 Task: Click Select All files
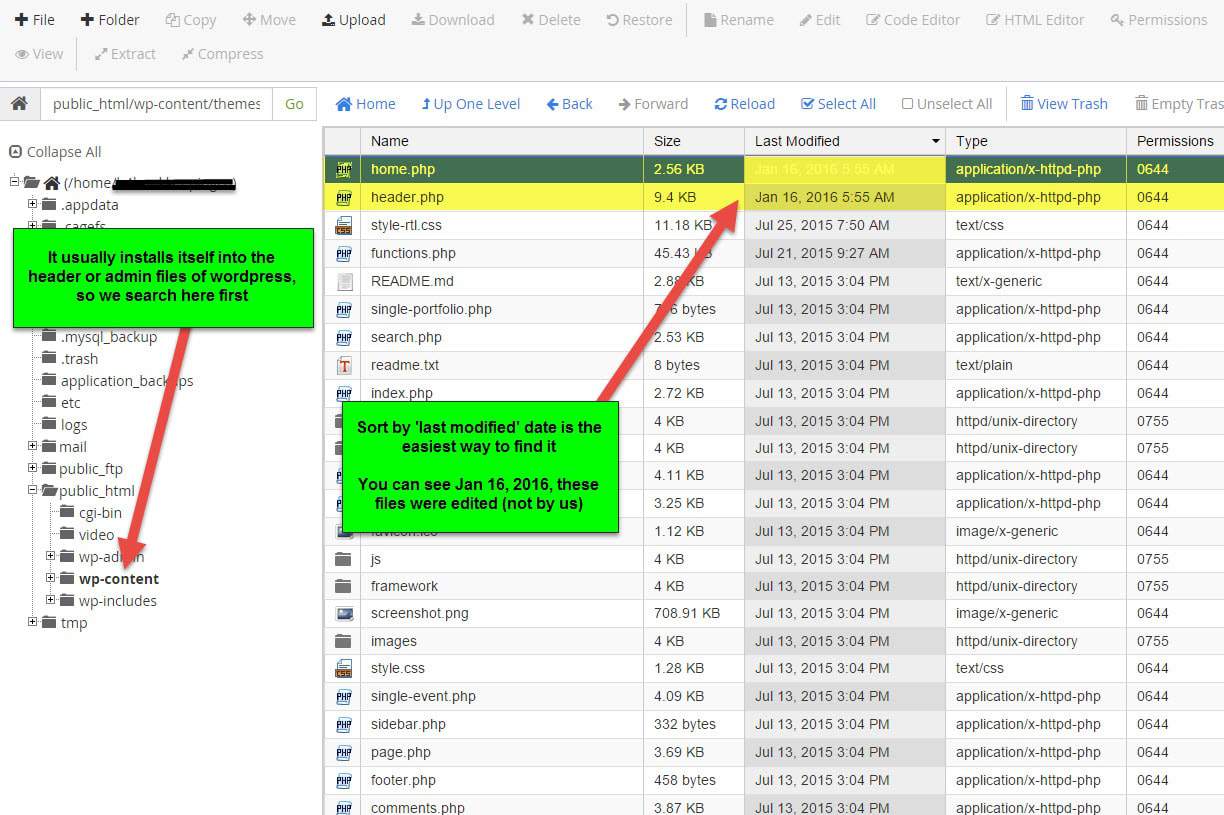(838, 104)
